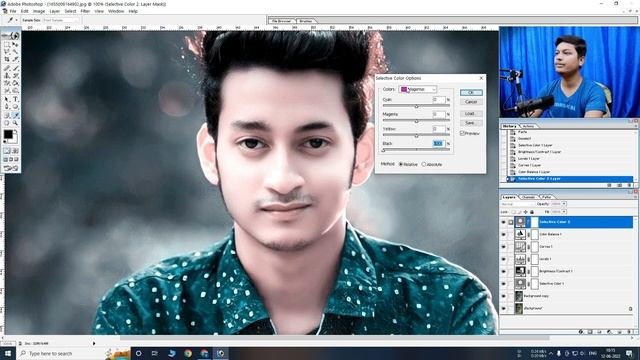The height and width of the screenshot is (360, 640).
Task: Open the Colors dropdown showing Magenta
Action: tap(418, 89)
